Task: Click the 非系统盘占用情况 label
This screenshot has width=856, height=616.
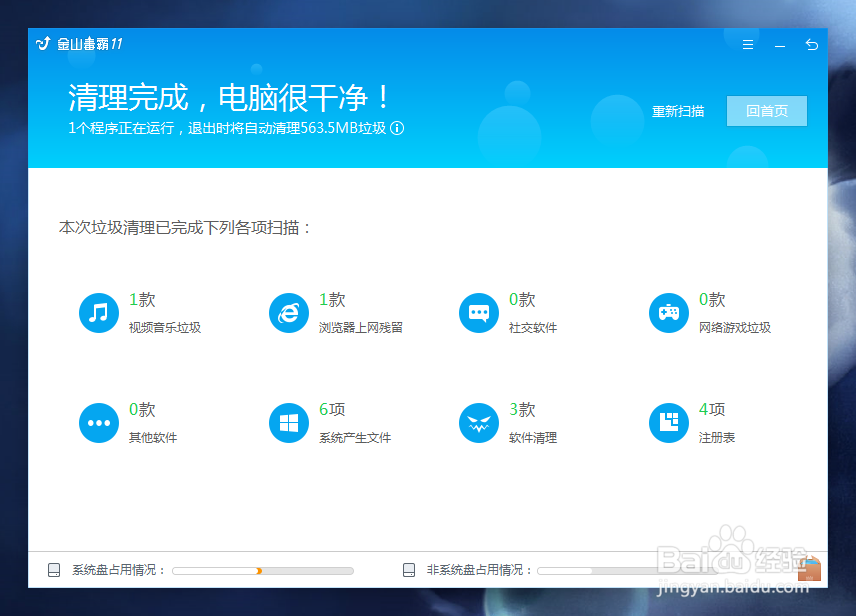Action: (479, 570)
